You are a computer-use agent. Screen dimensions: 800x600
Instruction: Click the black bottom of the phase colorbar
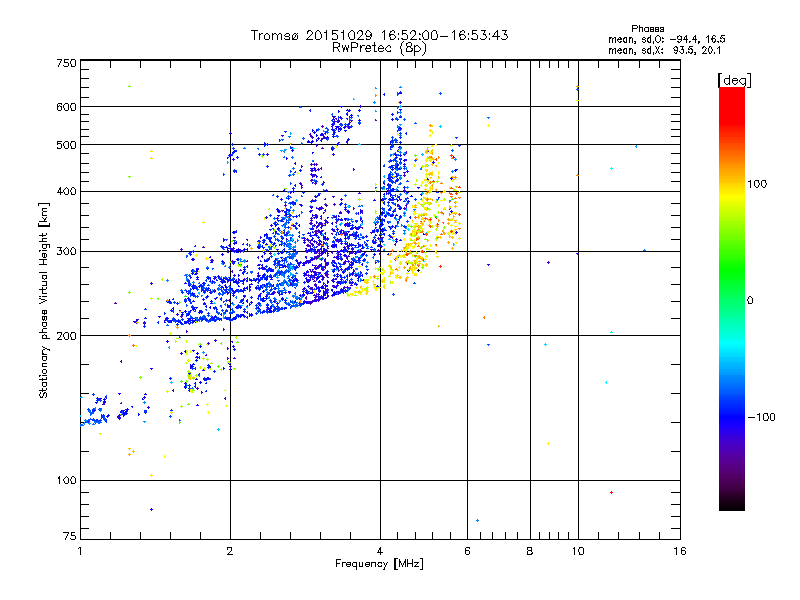pos(732,505)
